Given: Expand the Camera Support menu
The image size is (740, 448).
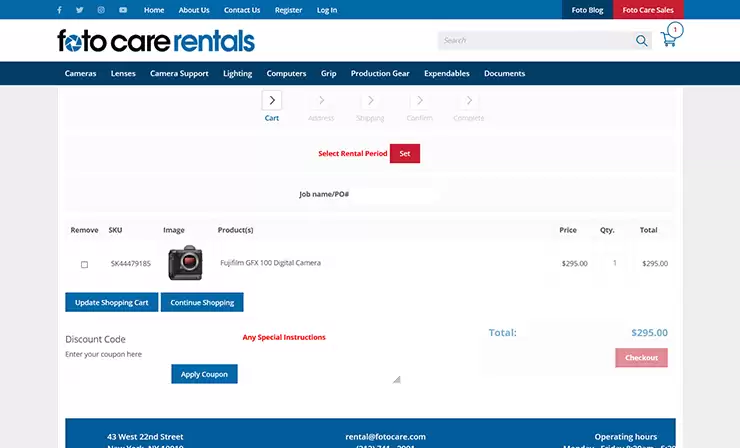Looking at the screenshot, I should pyautogui.click(x=179, y=74).
